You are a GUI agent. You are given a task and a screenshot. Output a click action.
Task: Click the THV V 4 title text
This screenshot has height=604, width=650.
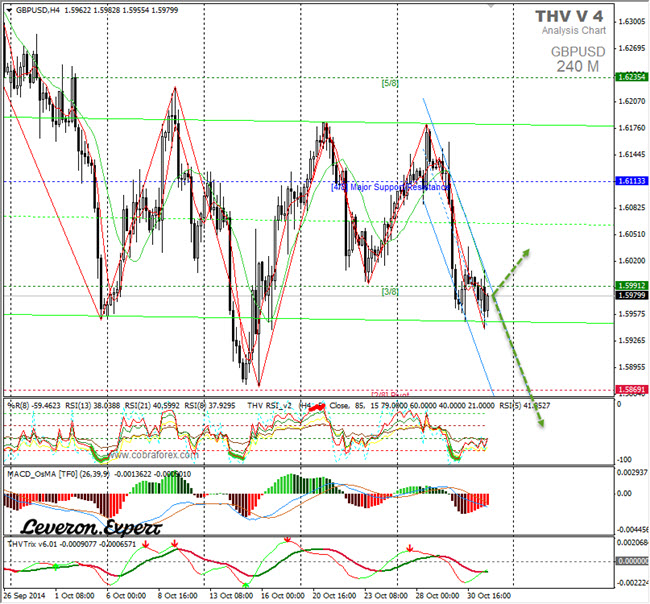click(568, 17)
